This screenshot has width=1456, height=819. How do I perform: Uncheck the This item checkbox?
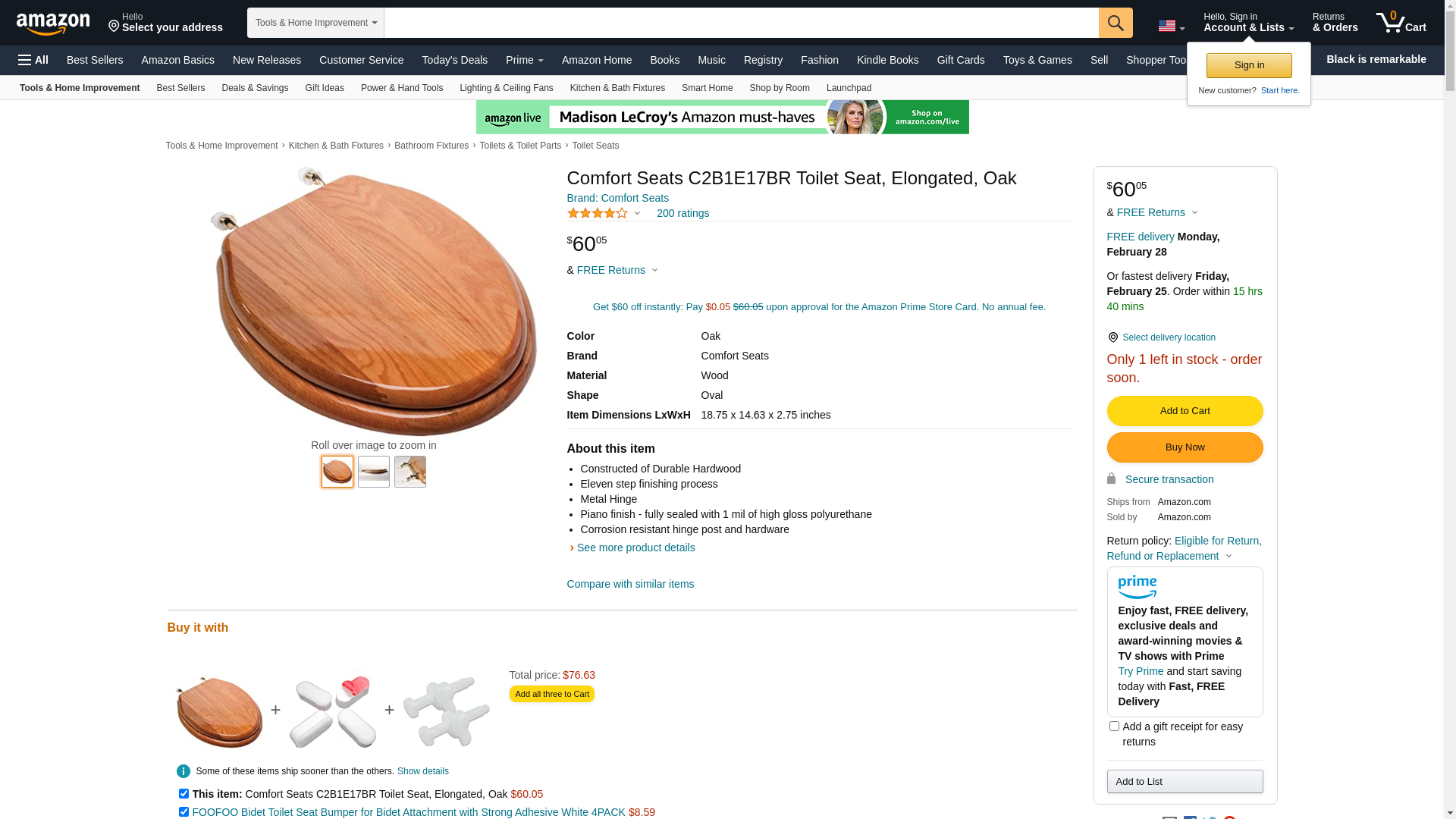click(x=184, y=794)
